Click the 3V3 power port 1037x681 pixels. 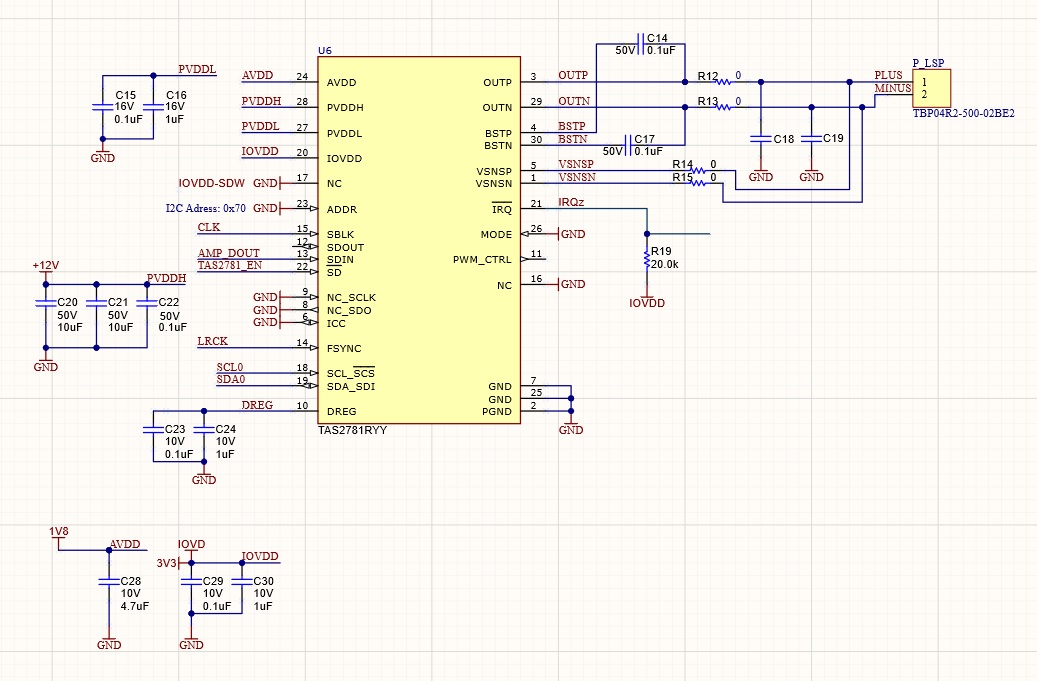click(x=168, y=563)
